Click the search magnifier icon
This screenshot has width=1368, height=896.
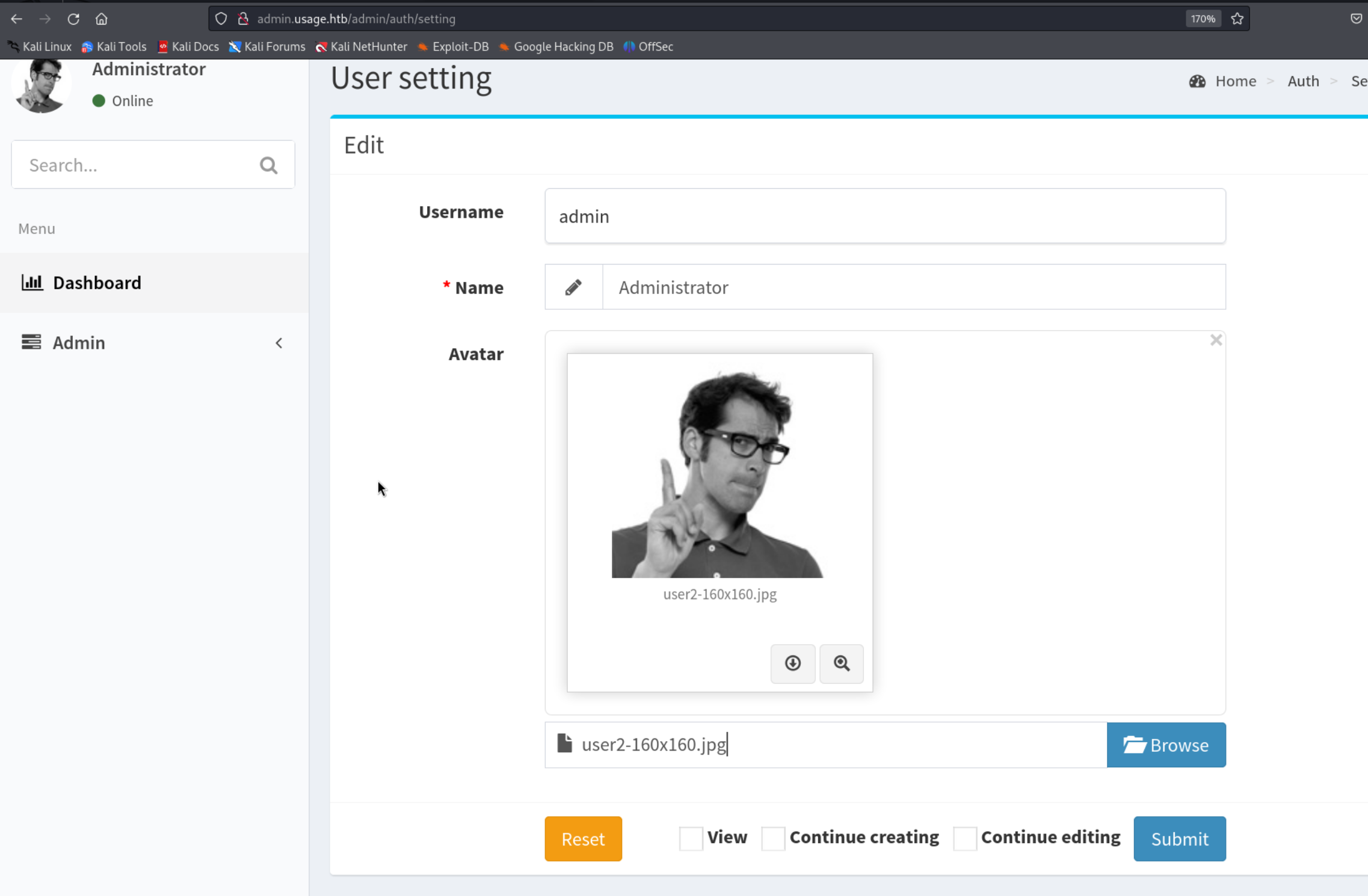pos(268,165)
